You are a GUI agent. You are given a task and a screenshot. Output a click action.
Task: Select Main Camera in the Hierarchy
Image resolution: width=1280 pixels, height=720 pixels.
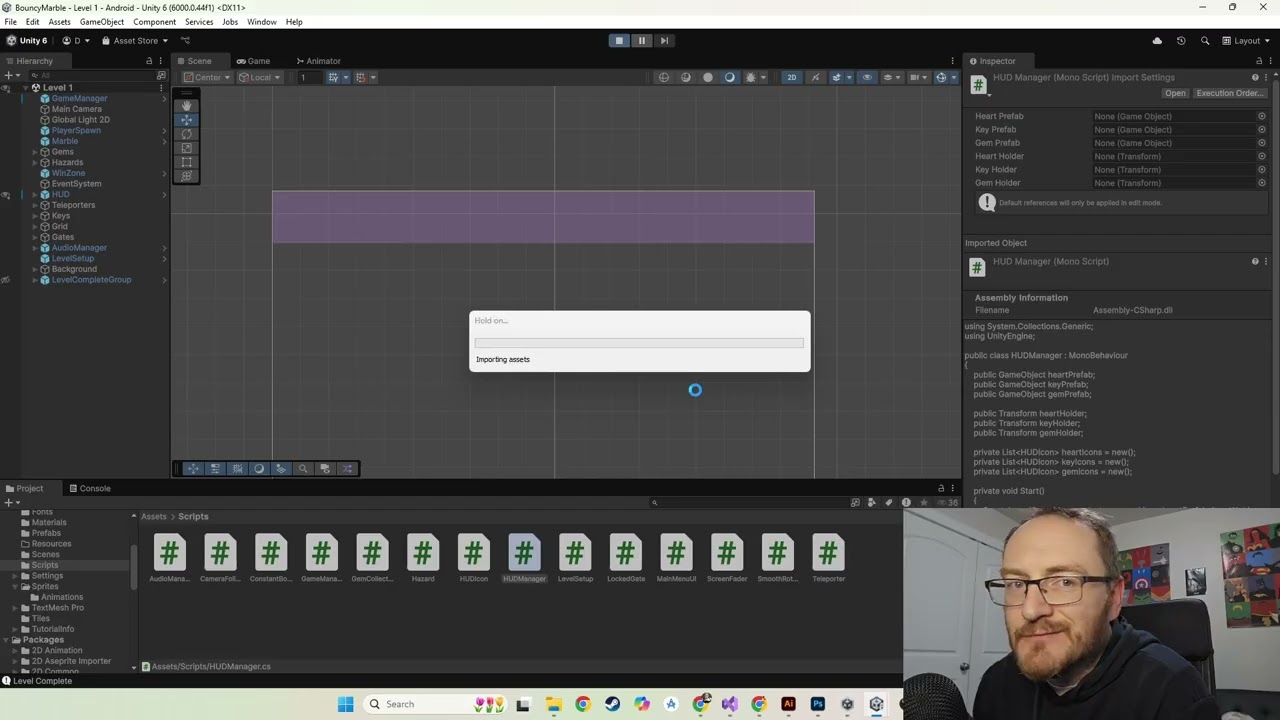[x=76, y=109]
